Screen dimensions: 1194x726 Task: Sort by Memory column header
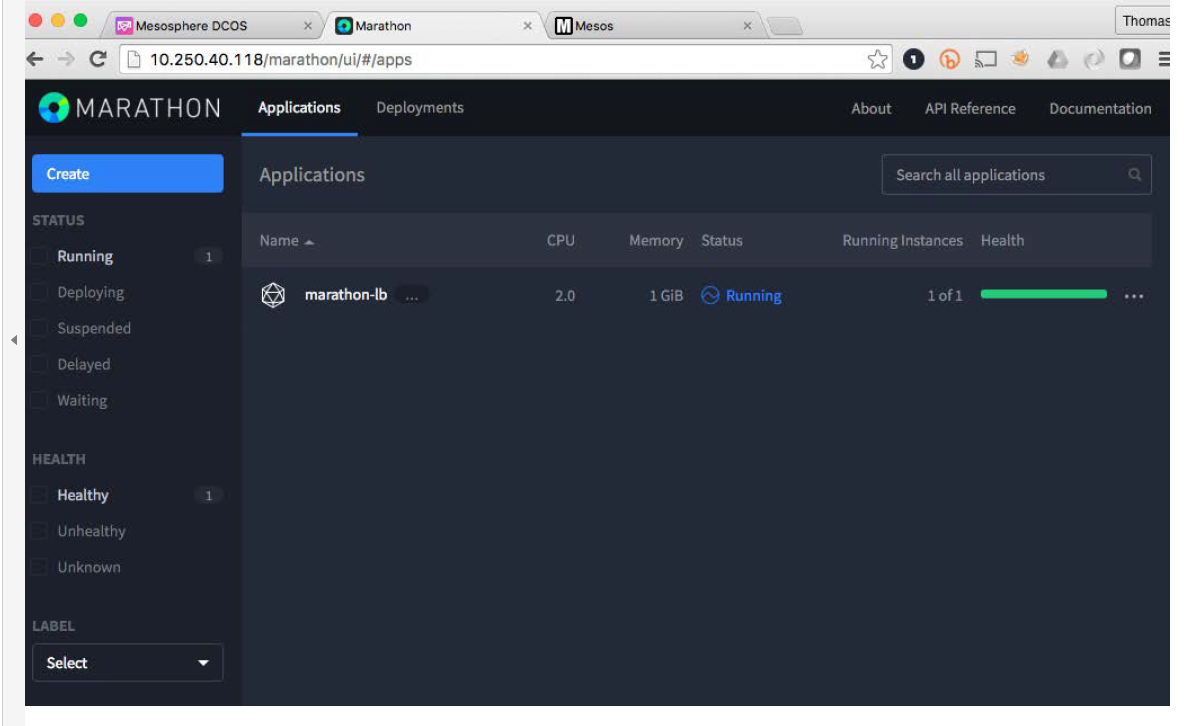coord(656,241)
